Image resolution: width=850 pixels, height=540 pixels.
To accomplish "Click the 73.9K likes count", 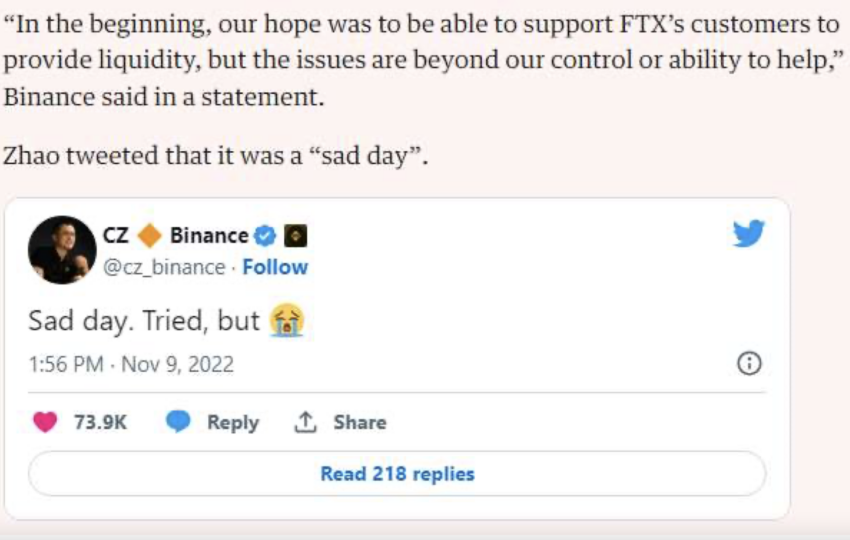I will (100, 423).
